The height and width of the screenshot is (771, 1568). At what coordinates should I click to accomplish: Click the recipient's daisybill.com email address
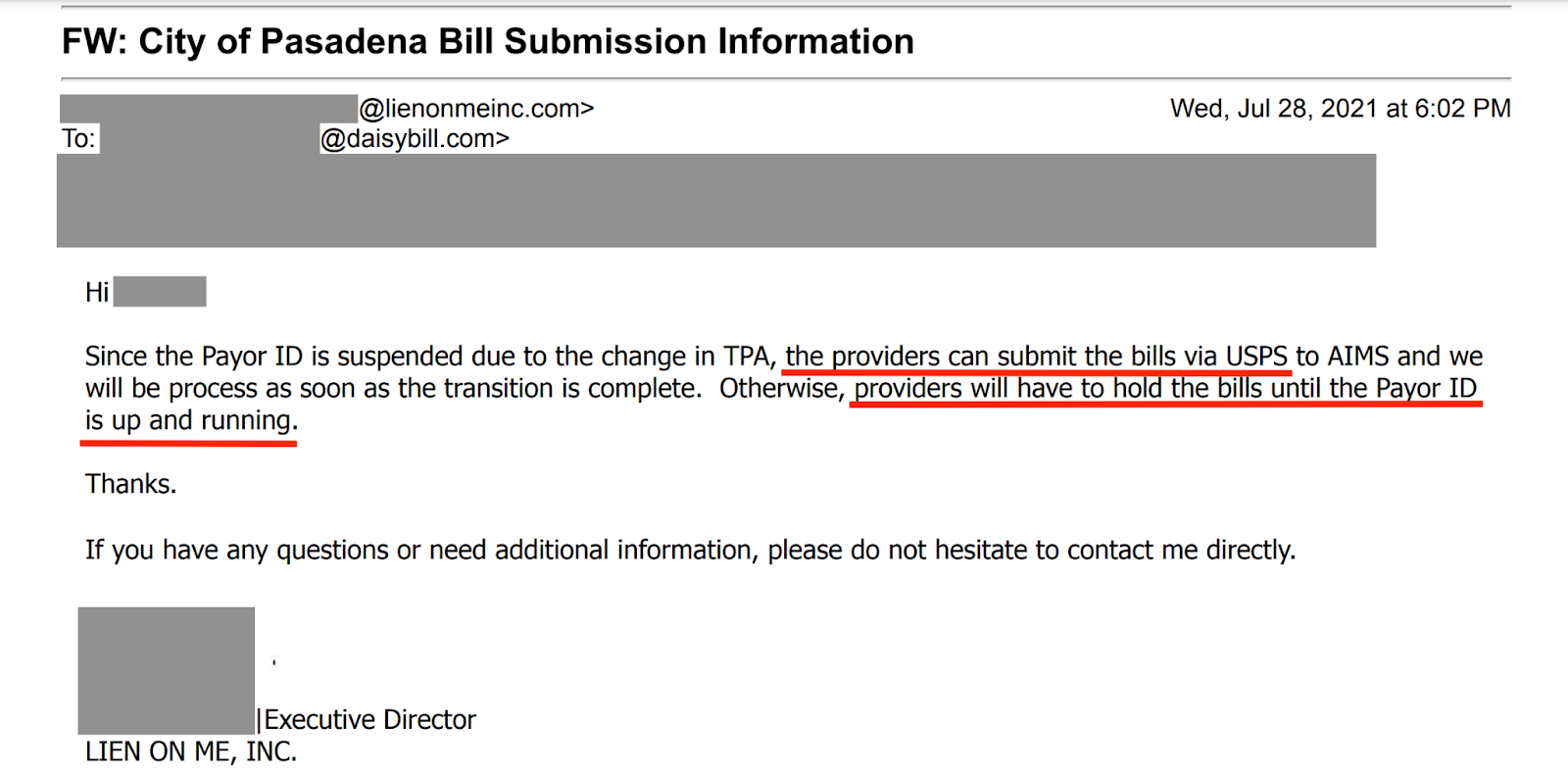click(x=415, y=139)
